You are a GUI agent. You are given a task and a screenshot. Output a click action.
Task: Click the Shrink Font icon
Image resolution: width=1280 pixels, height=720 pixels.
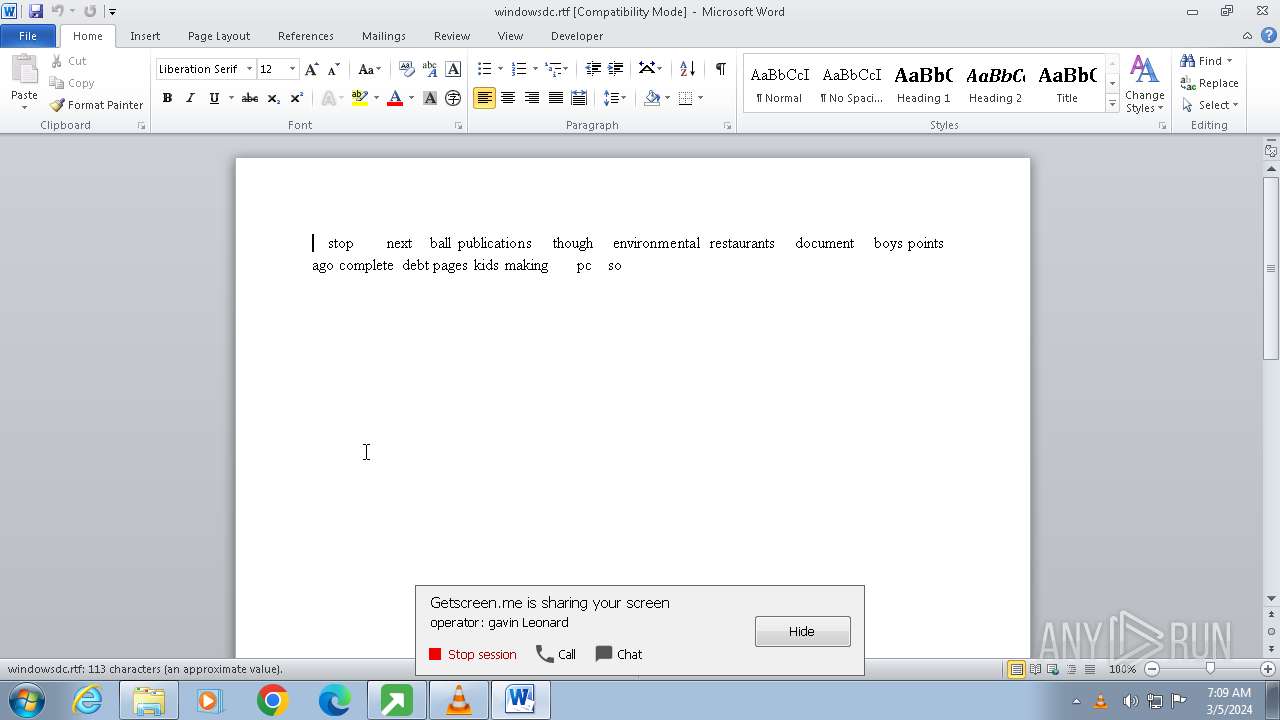pyautogui.click(x=334, y=69)
